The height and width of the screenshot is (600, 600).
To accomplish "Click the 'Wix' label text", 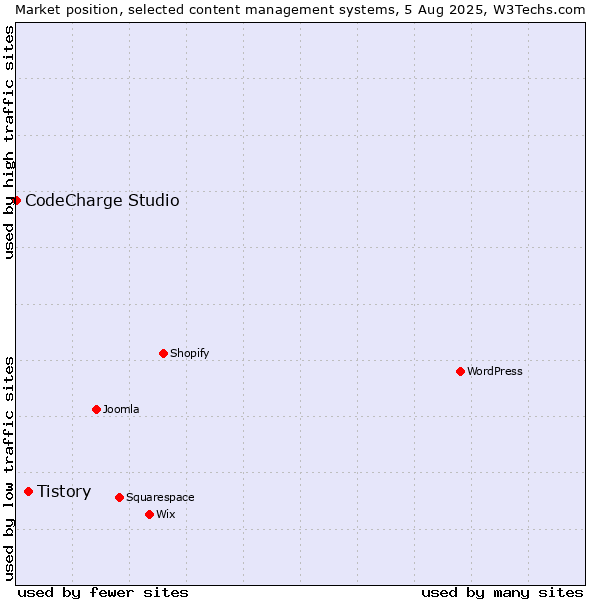I will (x=165, y=514).
